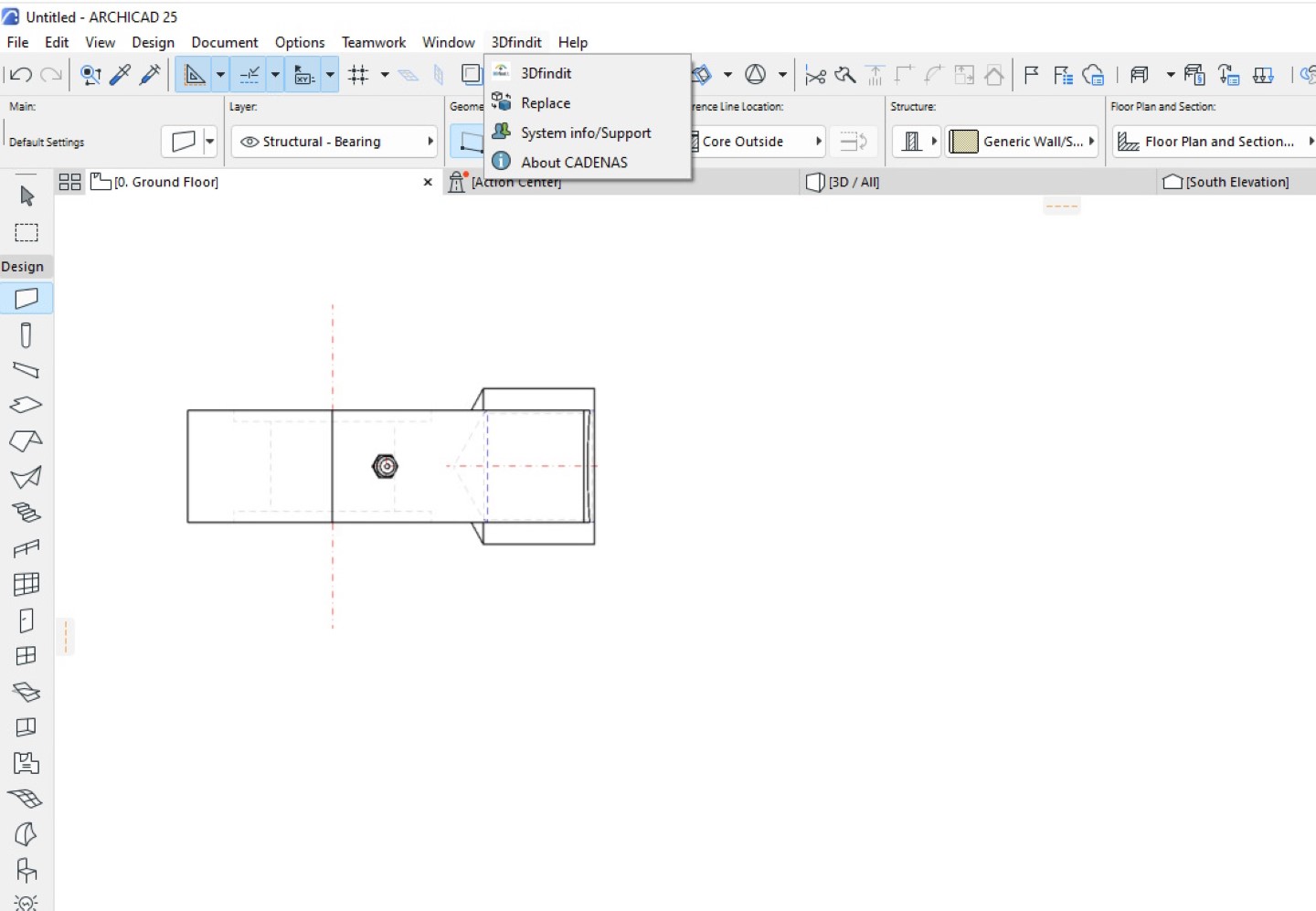Select the Wall tool
This screenshot has width=1316, height=911.
(27, 299)
